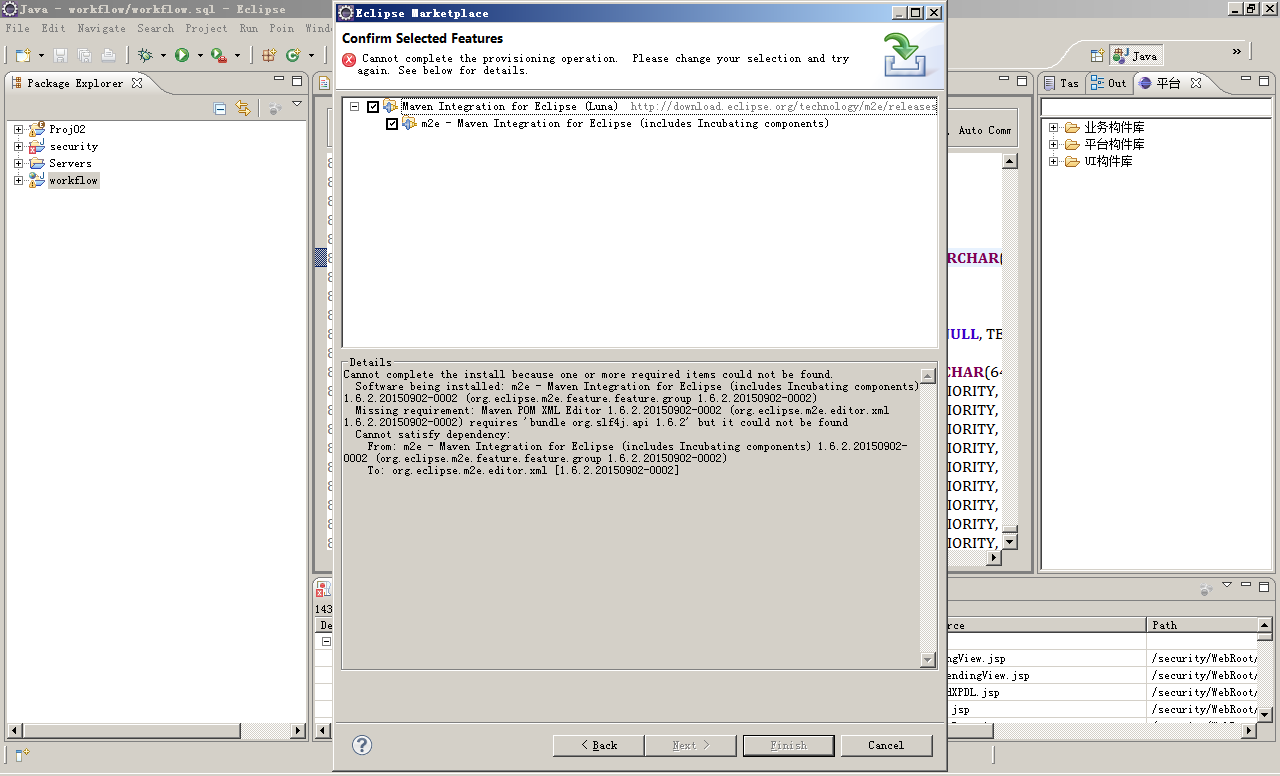The width and height of the screenshot is (1280, 776).
Task: Click the status bar new item icon
Action: pos(22,755)
